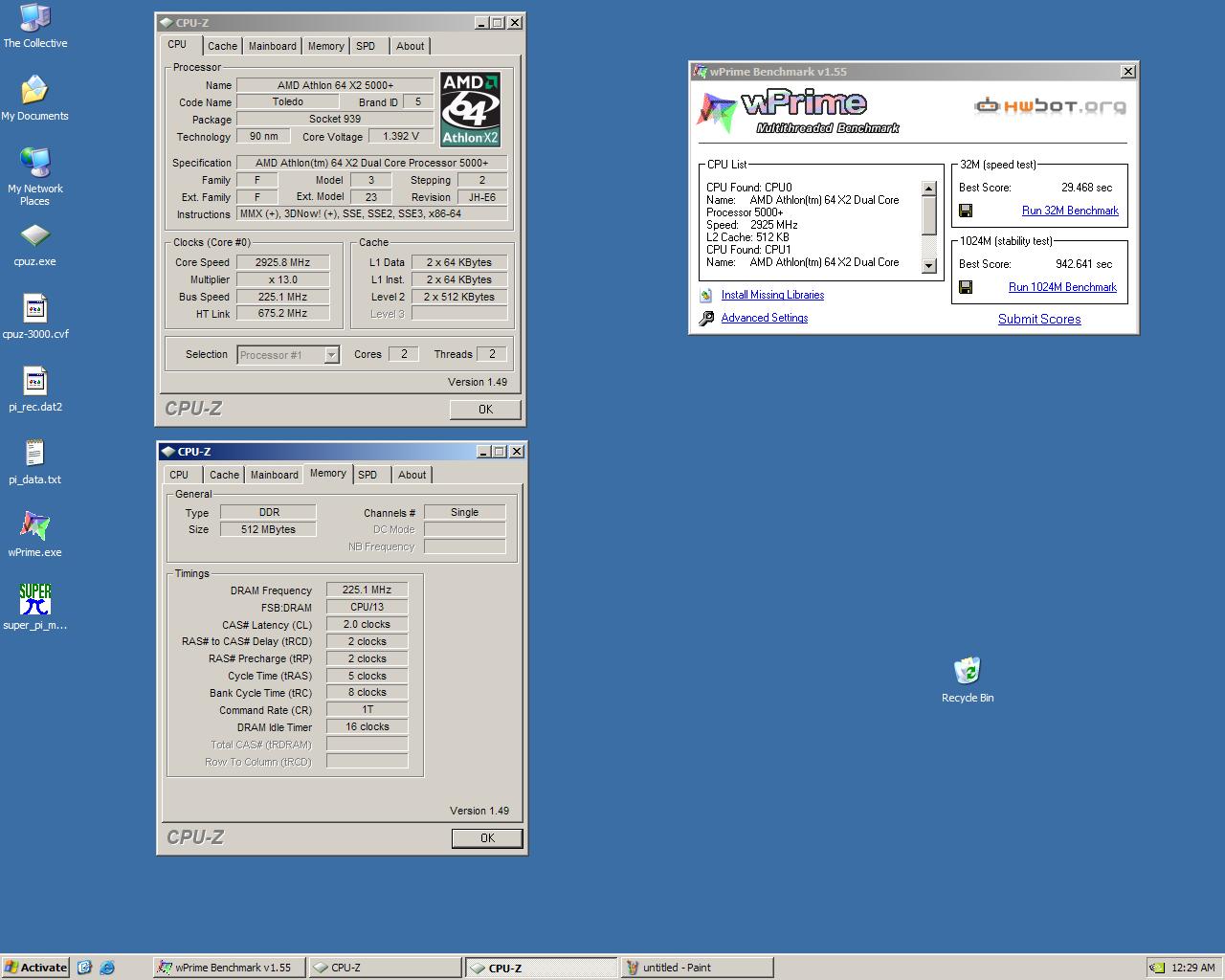Open My Network Places icon
The image size is (1225, 980).
click(x=34, y=177)
